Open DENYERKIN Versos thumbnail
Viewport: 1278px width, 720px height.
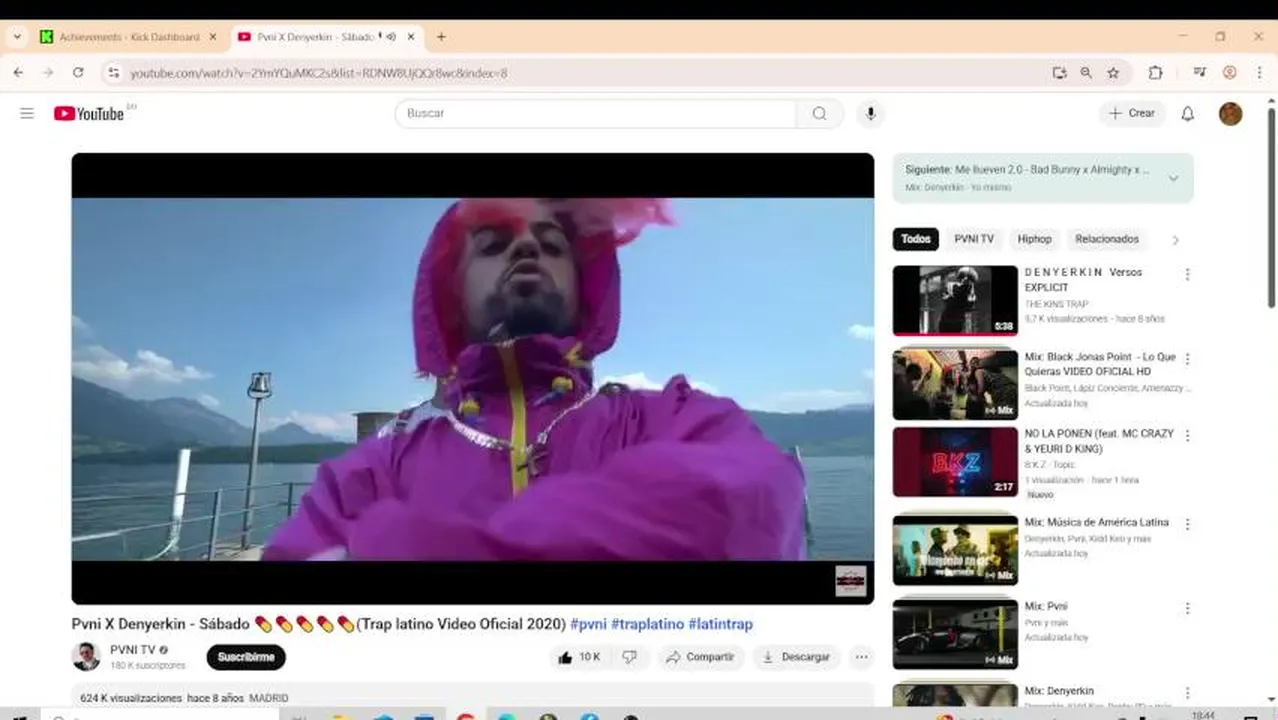[955, 300]
